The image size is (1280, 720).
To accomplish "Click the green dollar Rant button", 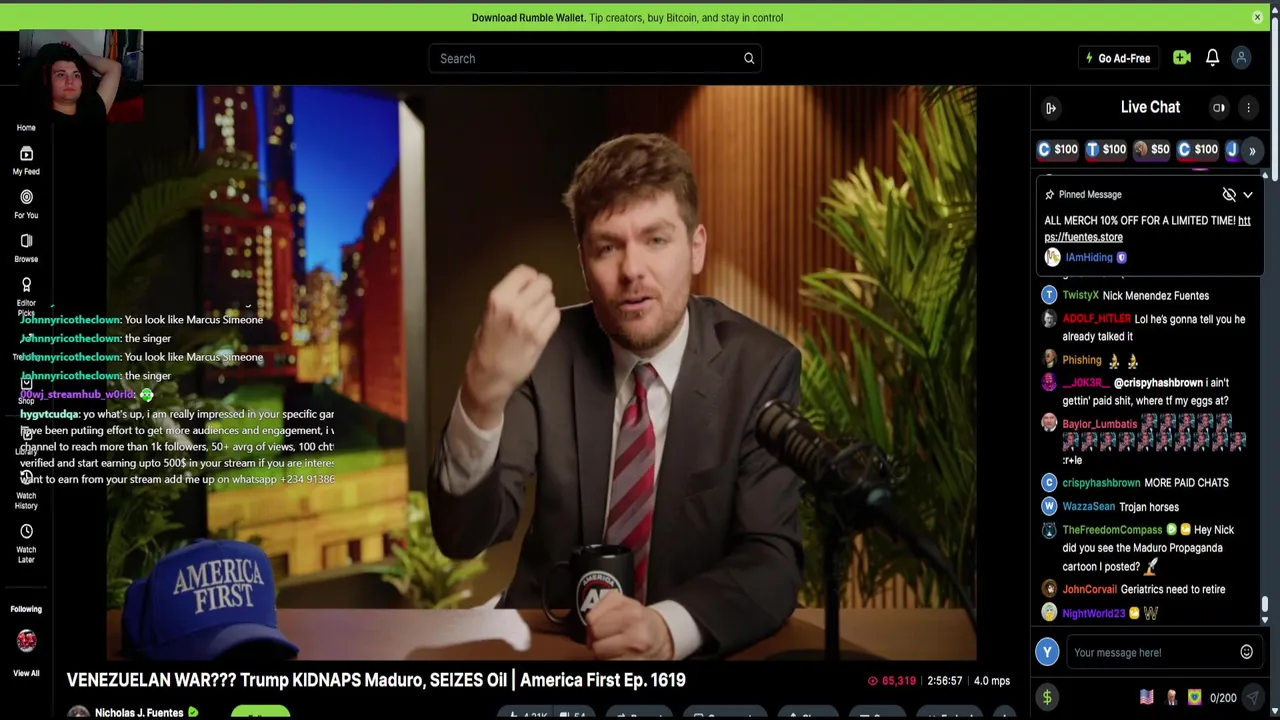I will pos(1047,697).
